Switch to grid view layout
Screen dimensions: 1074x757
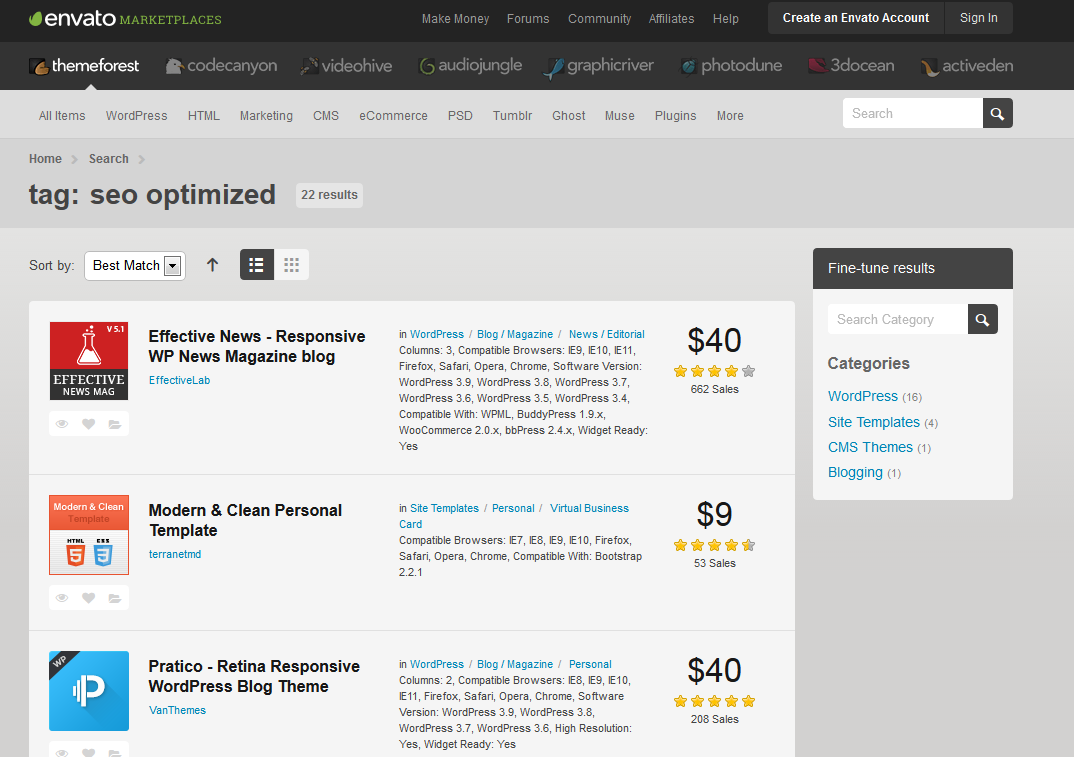[291, 265]
